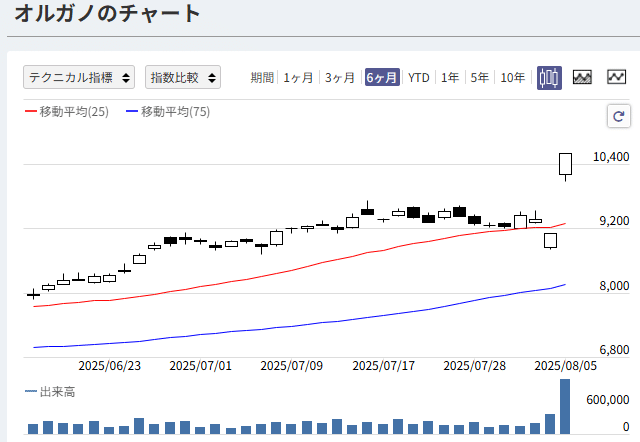
Task: Open the テクニカル指標 dropdown
Action: (x=79, y=77)
